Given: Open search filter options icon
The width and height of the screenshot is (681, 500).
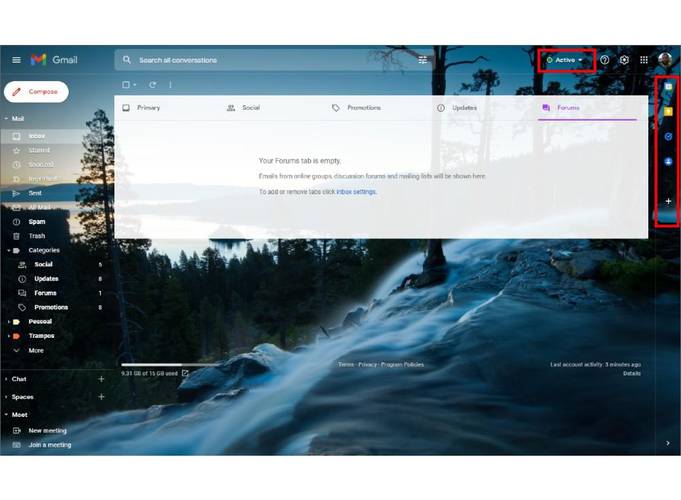Looking at the screenshot, I should tap(422, 60).
